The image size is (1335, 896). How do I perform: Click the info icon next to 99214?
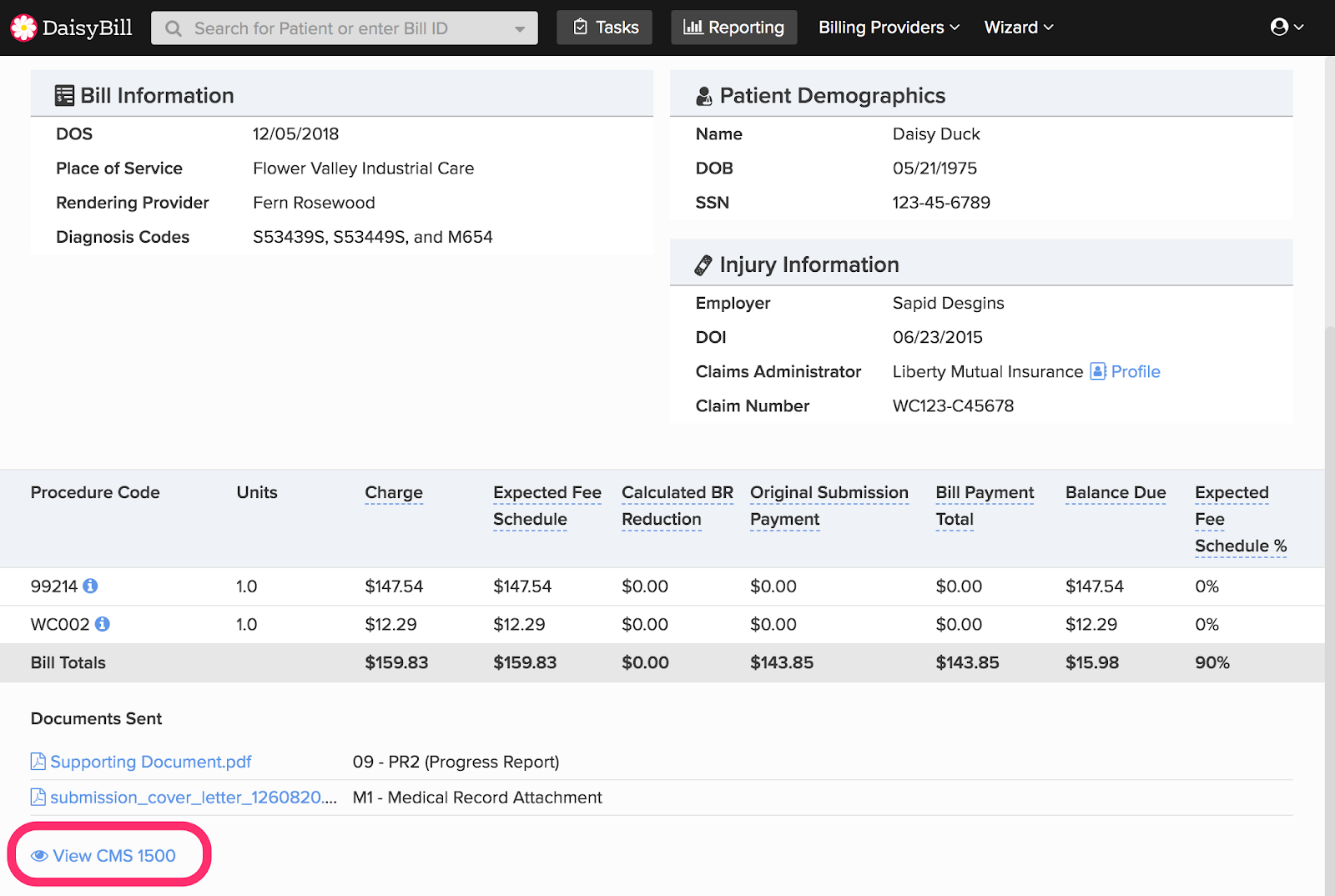coord(90,586)
